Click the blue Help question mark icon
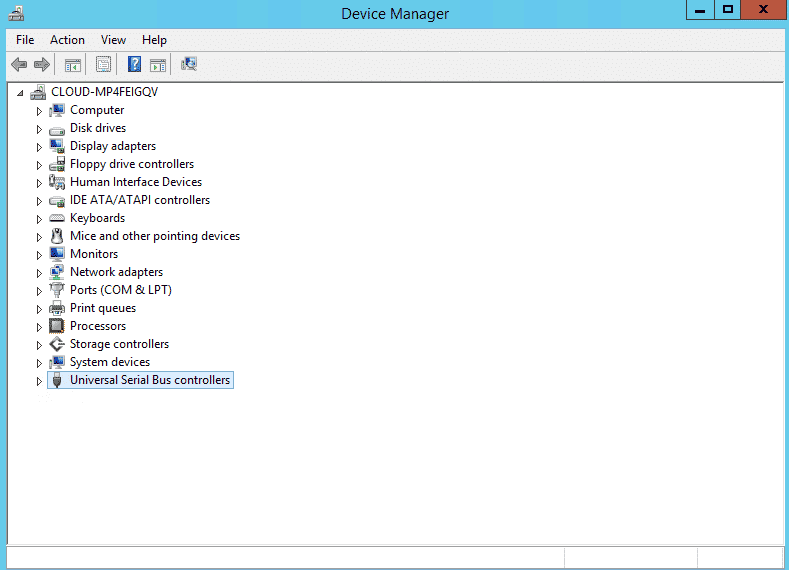The height and width of the screenshot is (570, 789). (134, 64)
